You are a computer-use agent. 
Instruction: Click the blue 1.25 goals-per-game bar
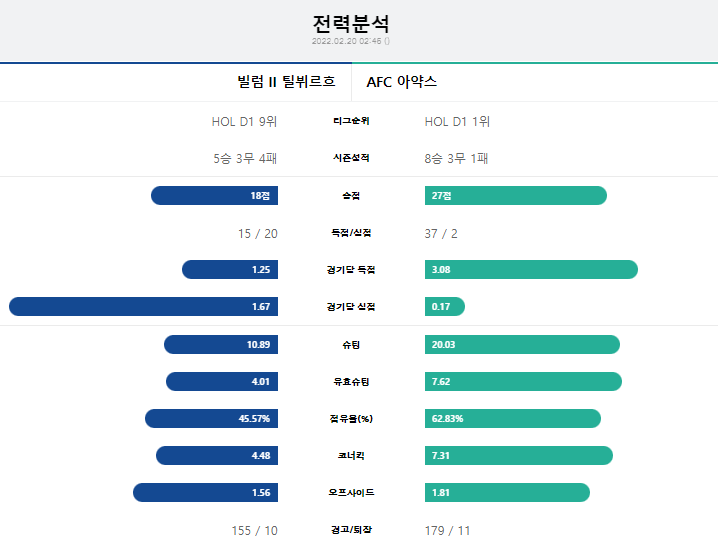click(230, 270)
